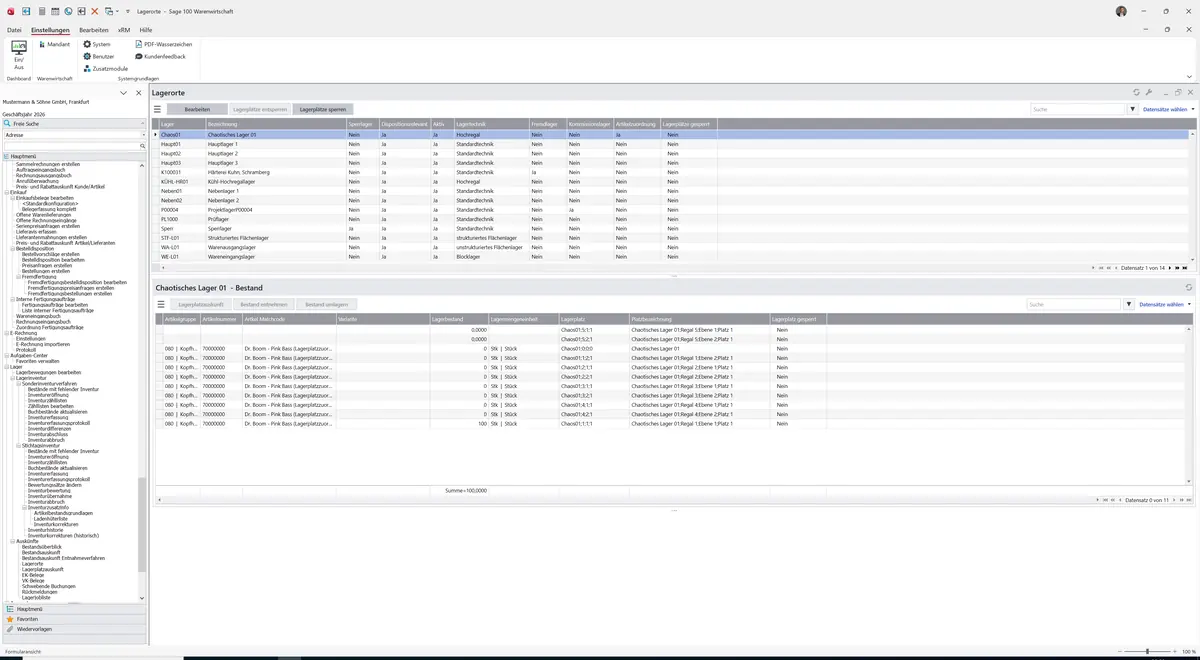This screenshot has height=660, width=1200.
Task: Click the calculator icon in quick access toolbar
Action: click(41, 11)
